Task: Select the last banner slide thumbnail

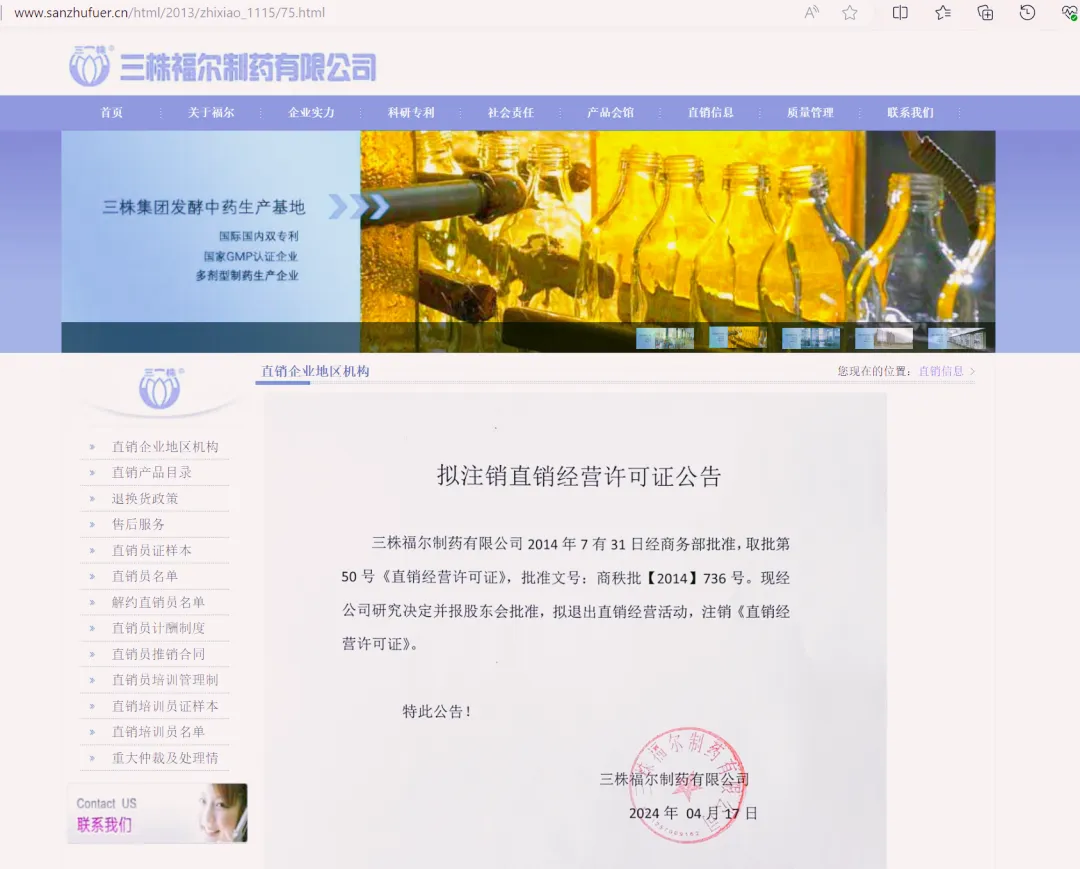Action: coord(957,338)
